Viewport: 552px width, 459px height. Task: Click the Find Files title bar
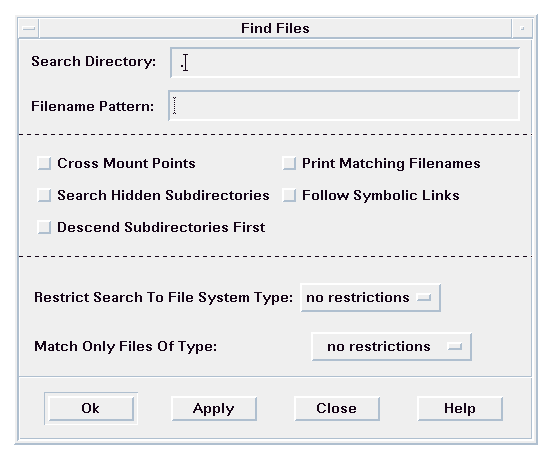pyautogui.click(x=275, y=28)
